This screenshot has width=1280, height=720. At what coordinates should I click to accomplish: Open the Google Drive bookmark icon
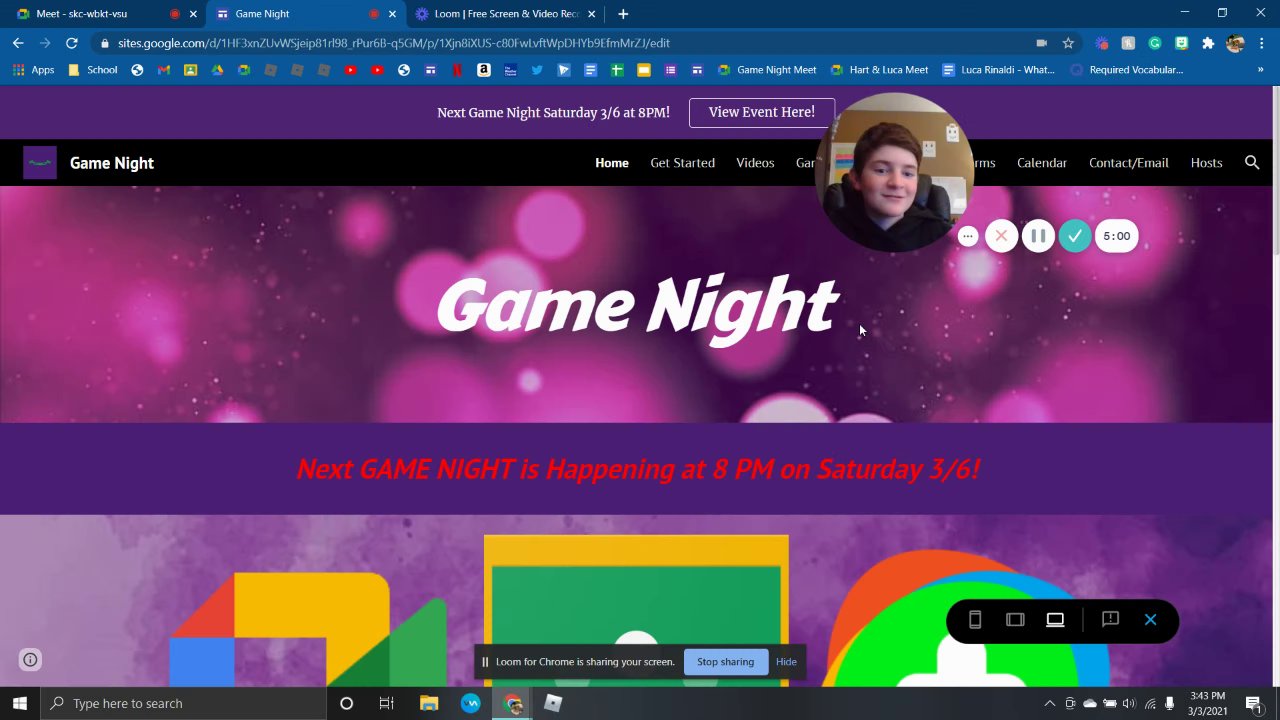[x=217, y=70]
